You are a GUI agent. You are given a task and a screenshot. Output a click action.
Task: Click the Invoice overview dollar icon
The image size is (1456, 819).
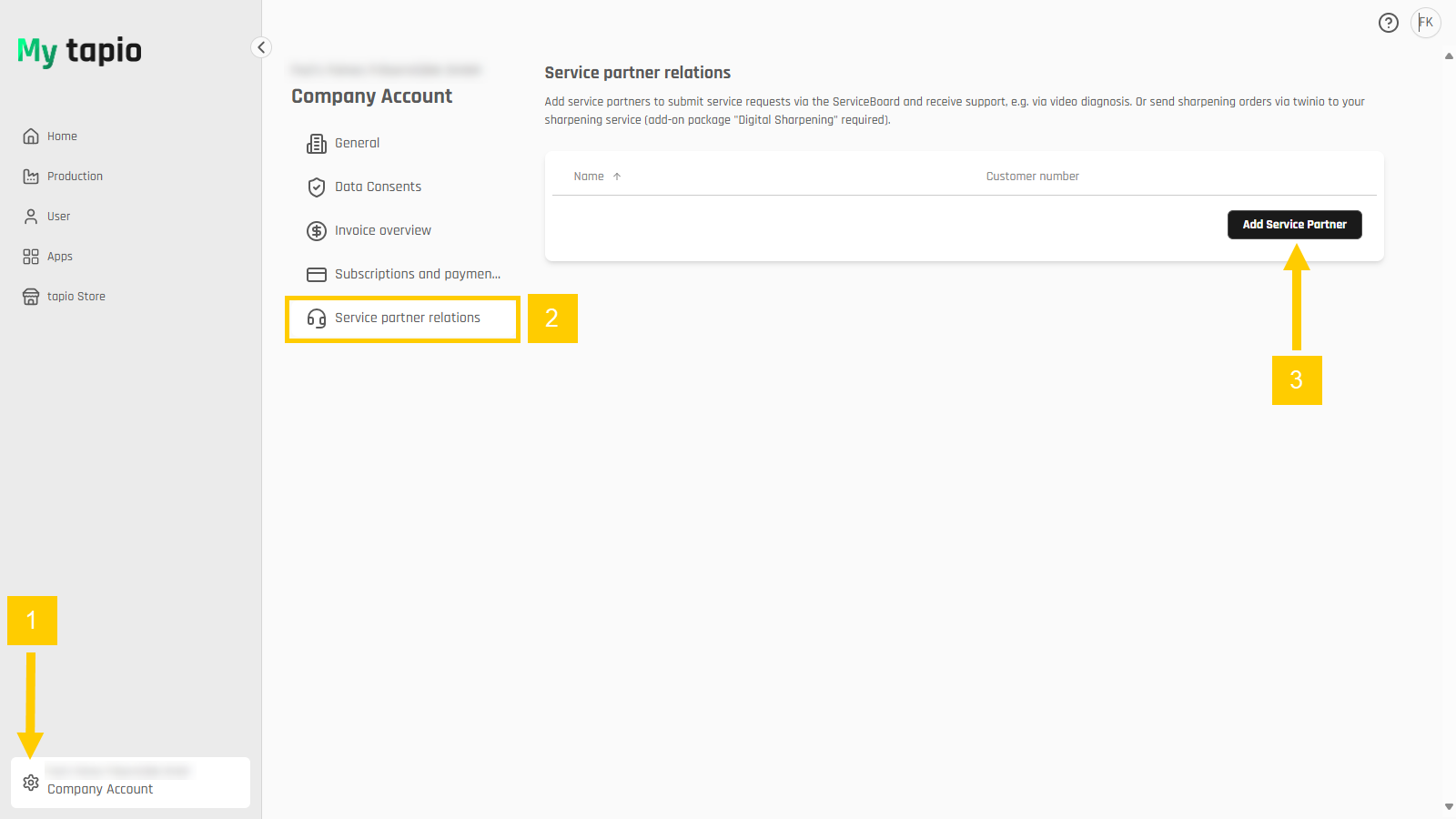[317, 231]
